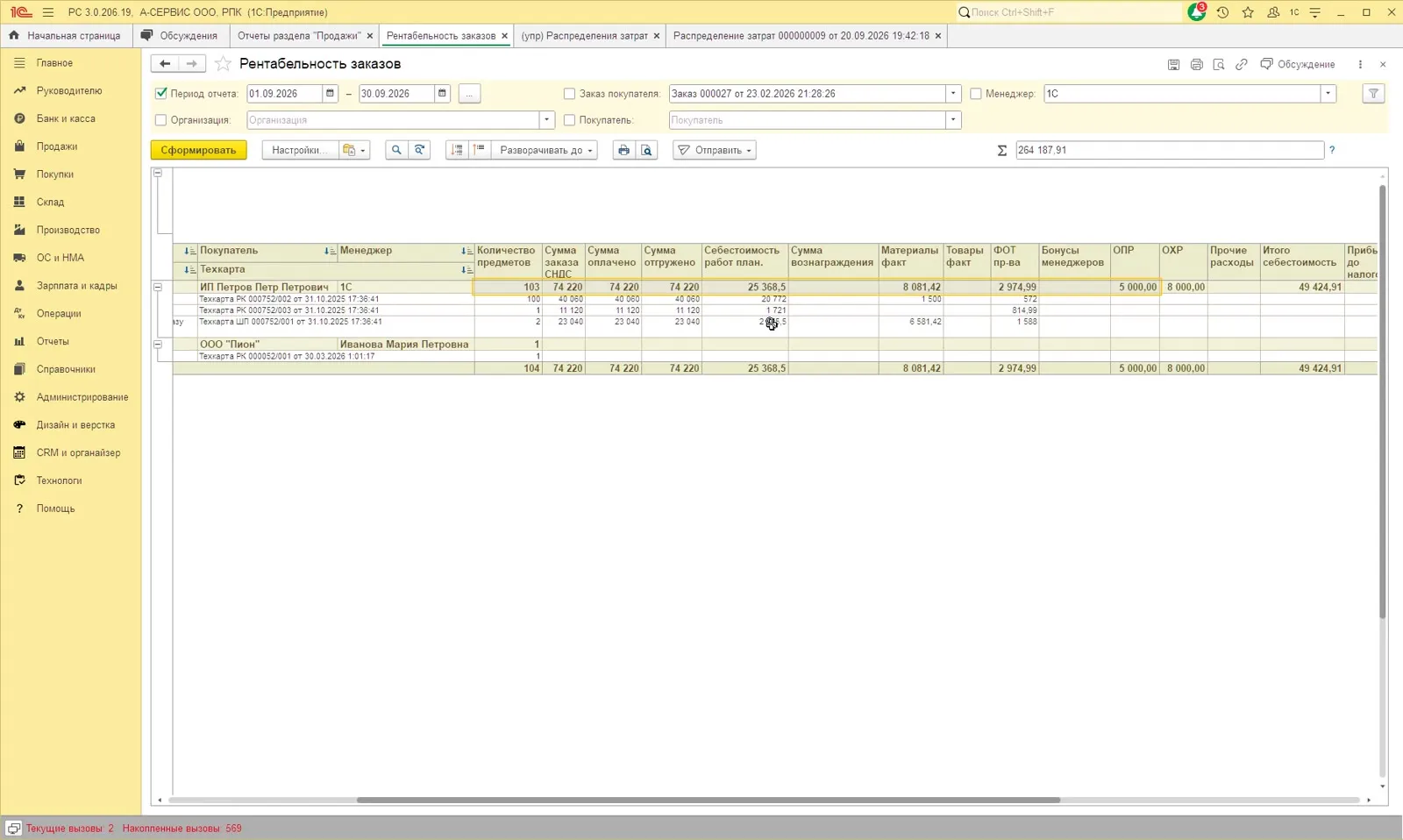Get link to report via chain icon
Image resolution: width=1403 pixels, height=840 pixels.
point(1242,64)
